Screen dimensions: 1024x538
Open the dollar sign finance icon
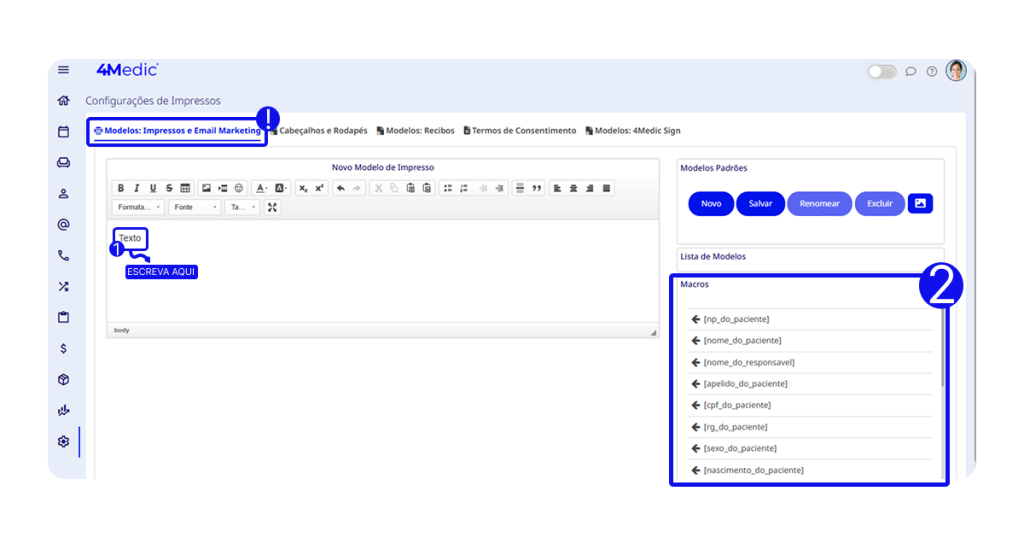coord(63,349)
